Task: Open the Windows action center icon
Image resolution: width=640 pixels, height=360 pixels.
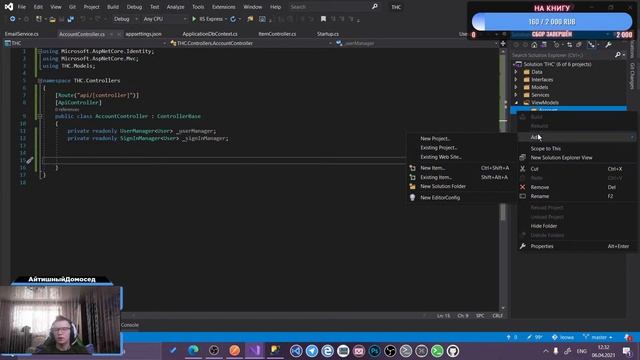Action: coord(627,351)
